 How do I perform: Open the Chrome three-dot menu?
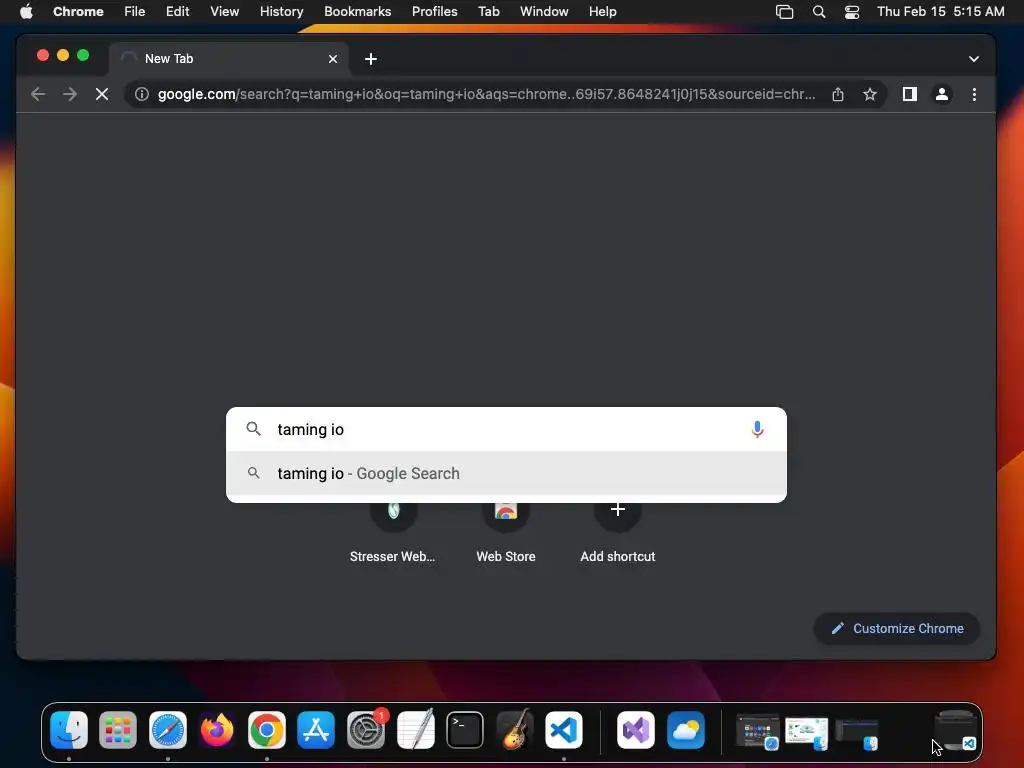pos(974,94)
